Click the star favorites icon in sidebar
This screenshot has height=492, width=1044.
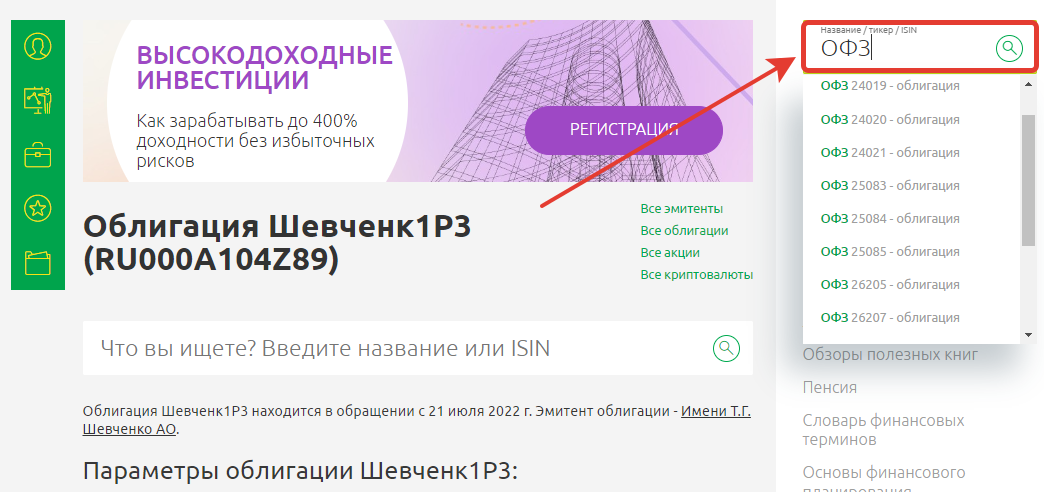tap(38, 209)
